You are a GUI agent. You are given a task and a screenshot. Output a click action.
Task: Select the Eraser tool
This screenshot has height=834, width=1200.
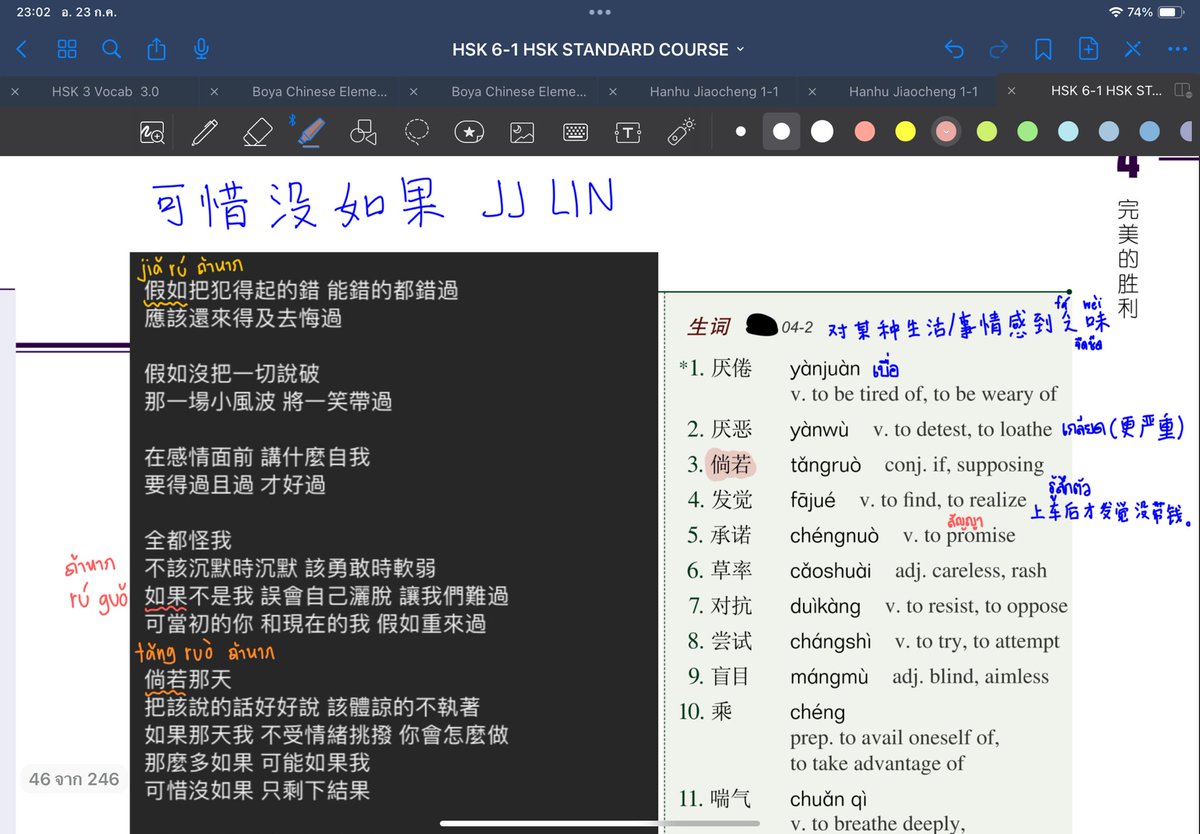pyautogui.click(x=258, y=132)
